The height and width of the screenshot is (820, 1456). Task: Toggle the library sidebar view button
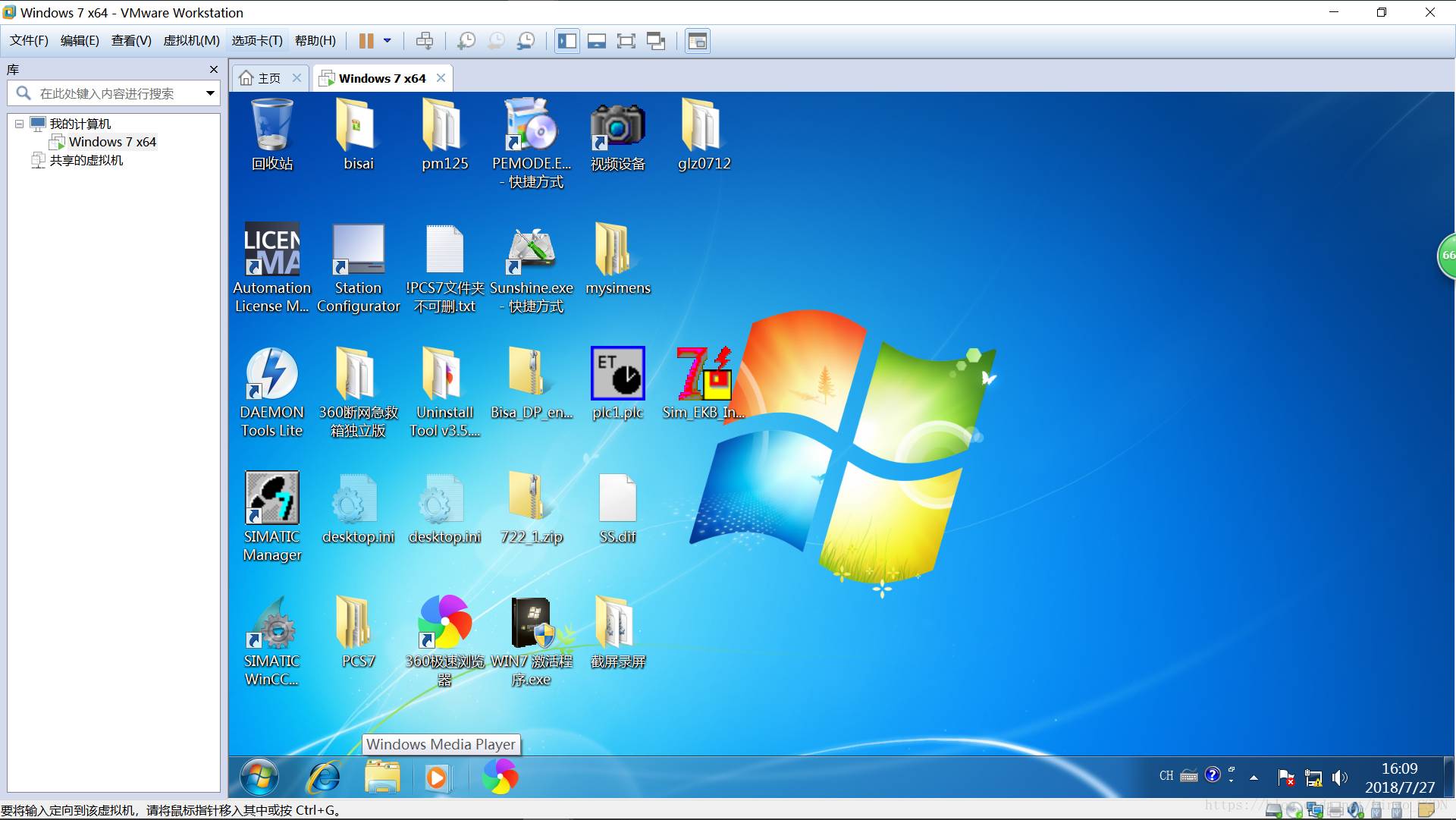567,41
